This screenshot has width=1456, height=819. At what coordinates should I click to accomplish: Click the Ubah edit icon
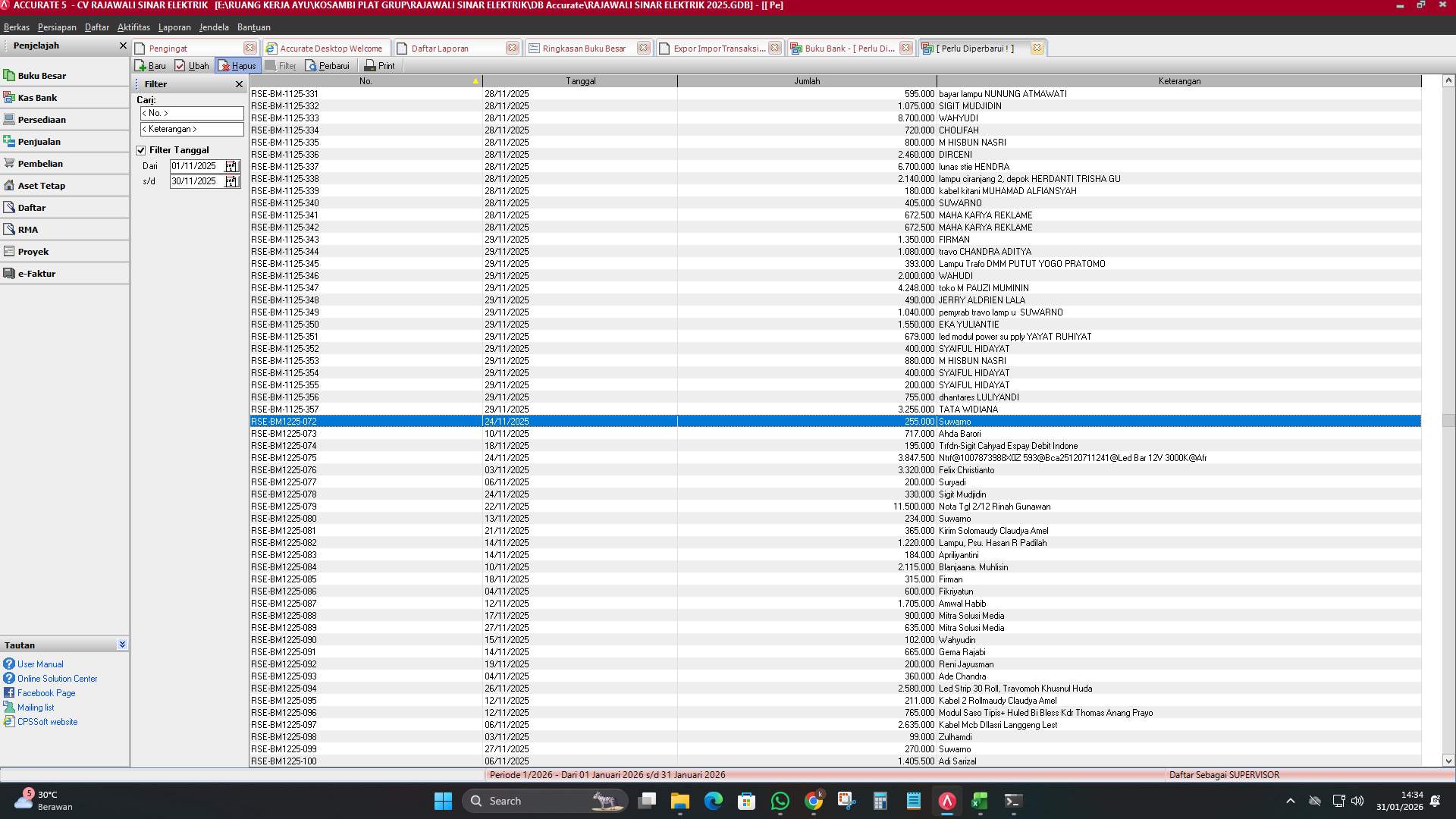coord(192,65)
